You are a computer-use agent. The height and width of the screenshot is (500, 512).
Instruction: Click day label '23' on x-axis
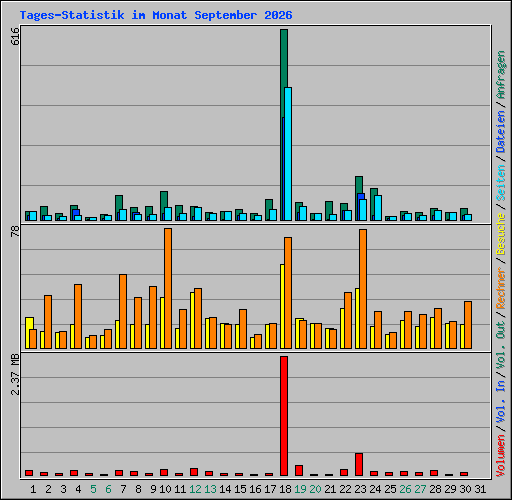point(360,489)
